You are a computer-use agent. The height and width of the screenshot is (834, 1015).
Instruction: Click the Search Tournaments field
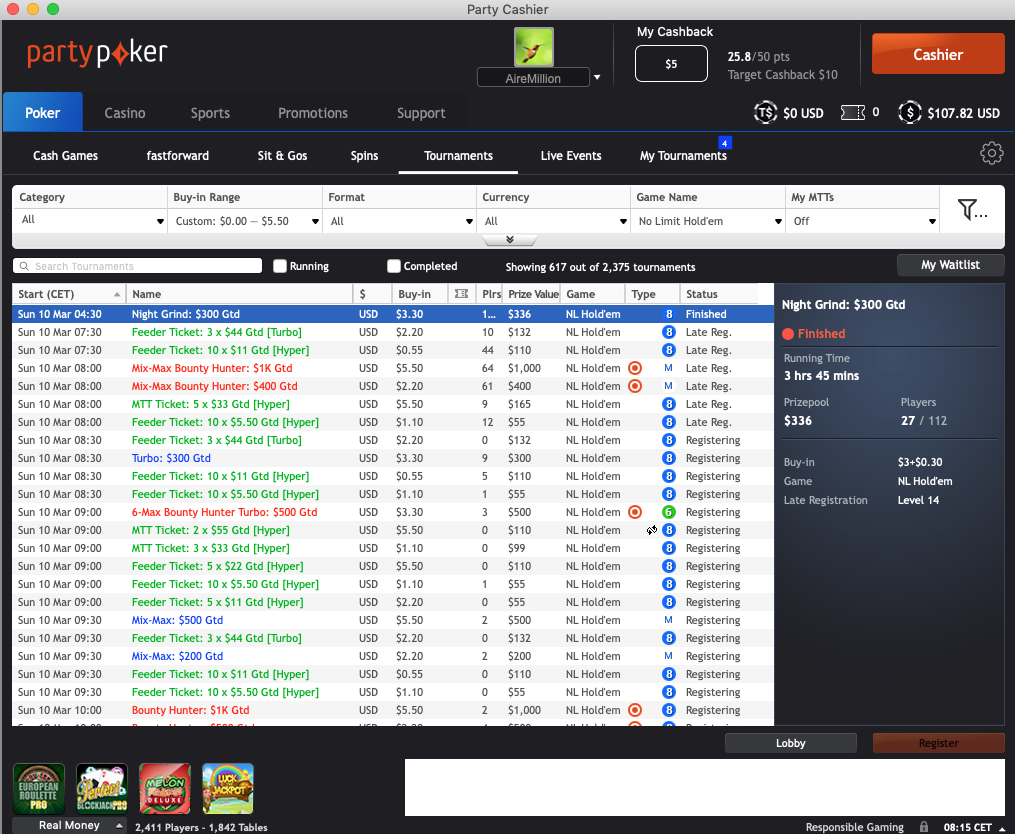pos(137,266)
